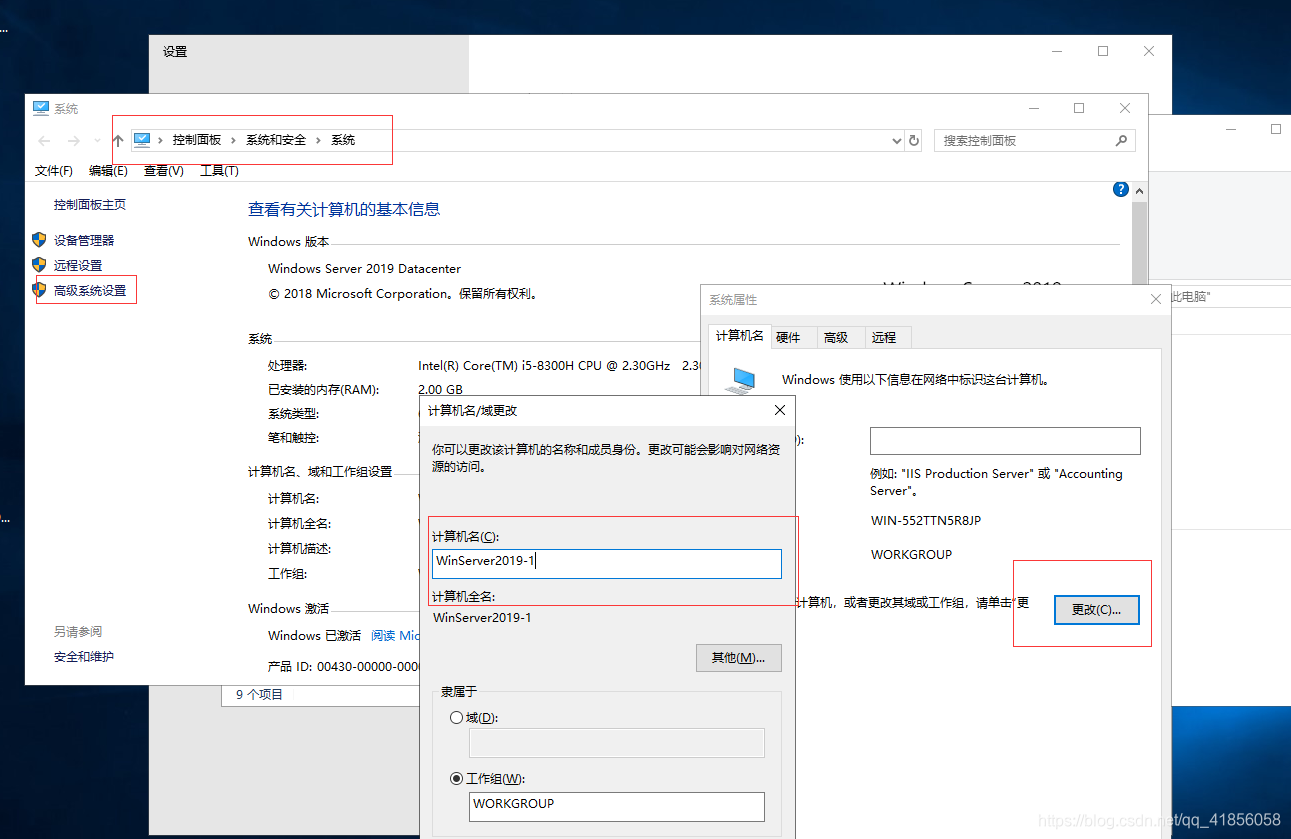Open the address bar dropdown arrow
Viewport: 1291px width, 839px height.
tap(896, 140)
